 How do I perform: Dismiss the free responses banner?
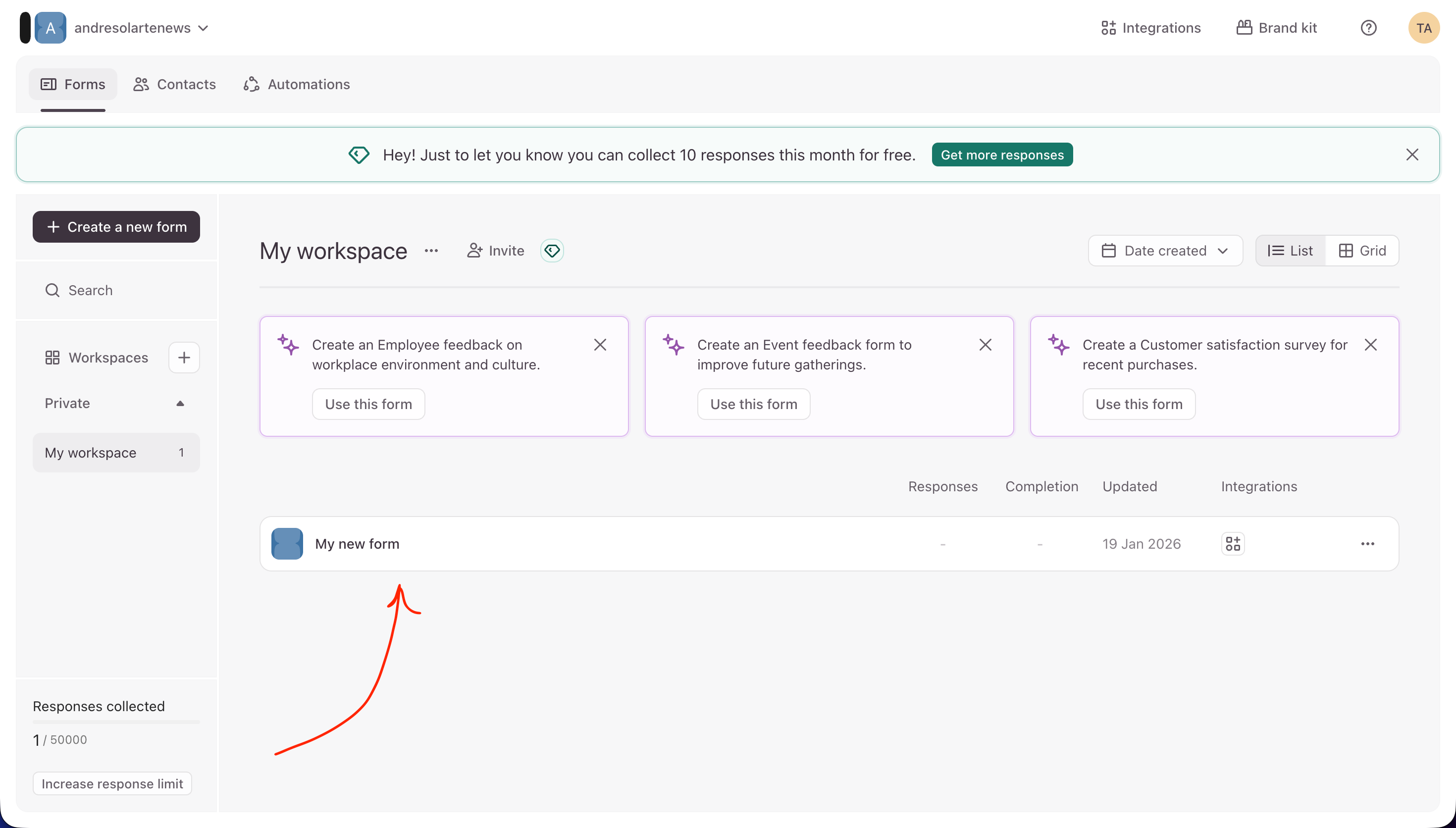click(1411, 155)
